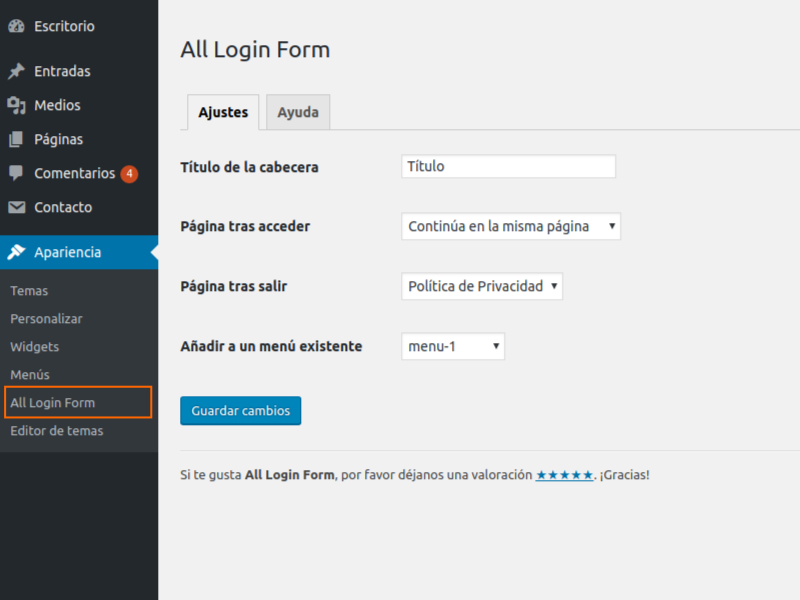Screen dimensions: 800x600
Task: Open the Apariencia menu item
Action: (x=79, y=252)
